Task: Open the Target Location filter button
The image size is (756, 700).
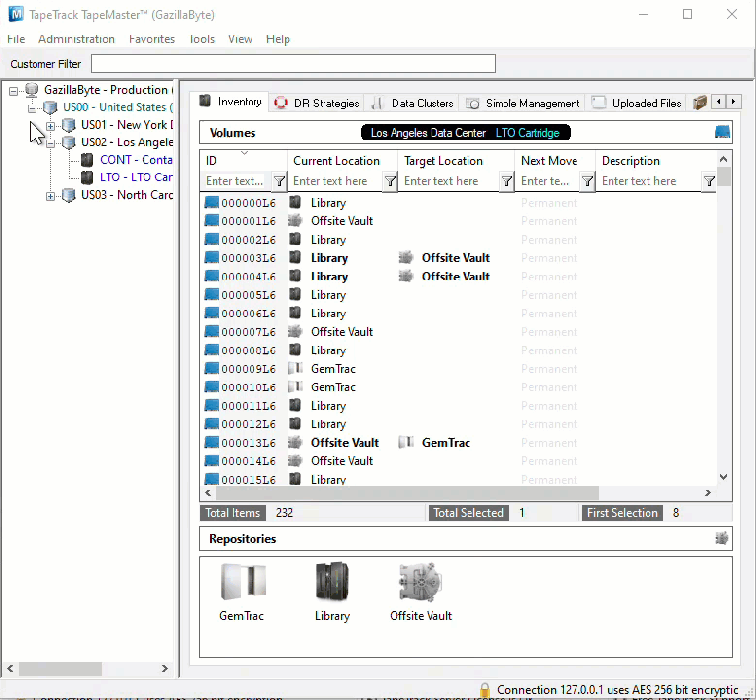Action: 506,181
